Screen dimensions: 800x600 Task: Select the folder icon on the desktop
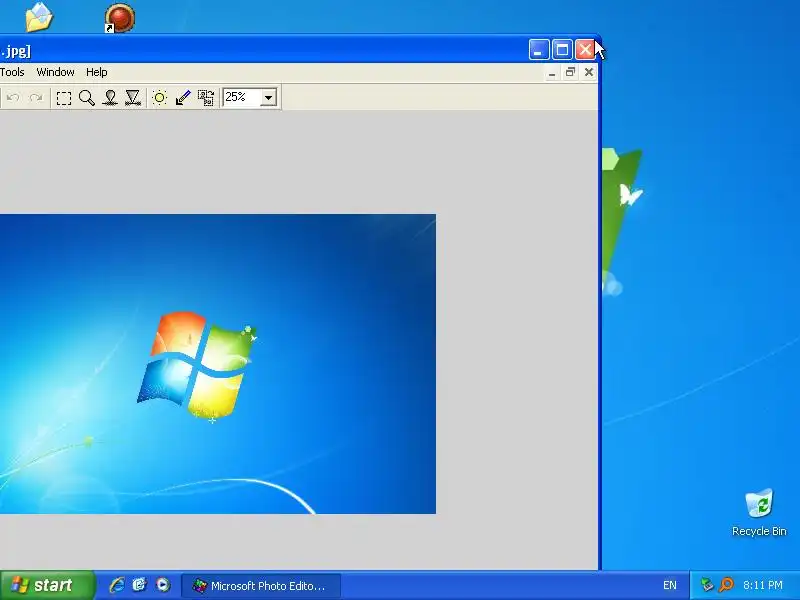click(x=39, y=17)
